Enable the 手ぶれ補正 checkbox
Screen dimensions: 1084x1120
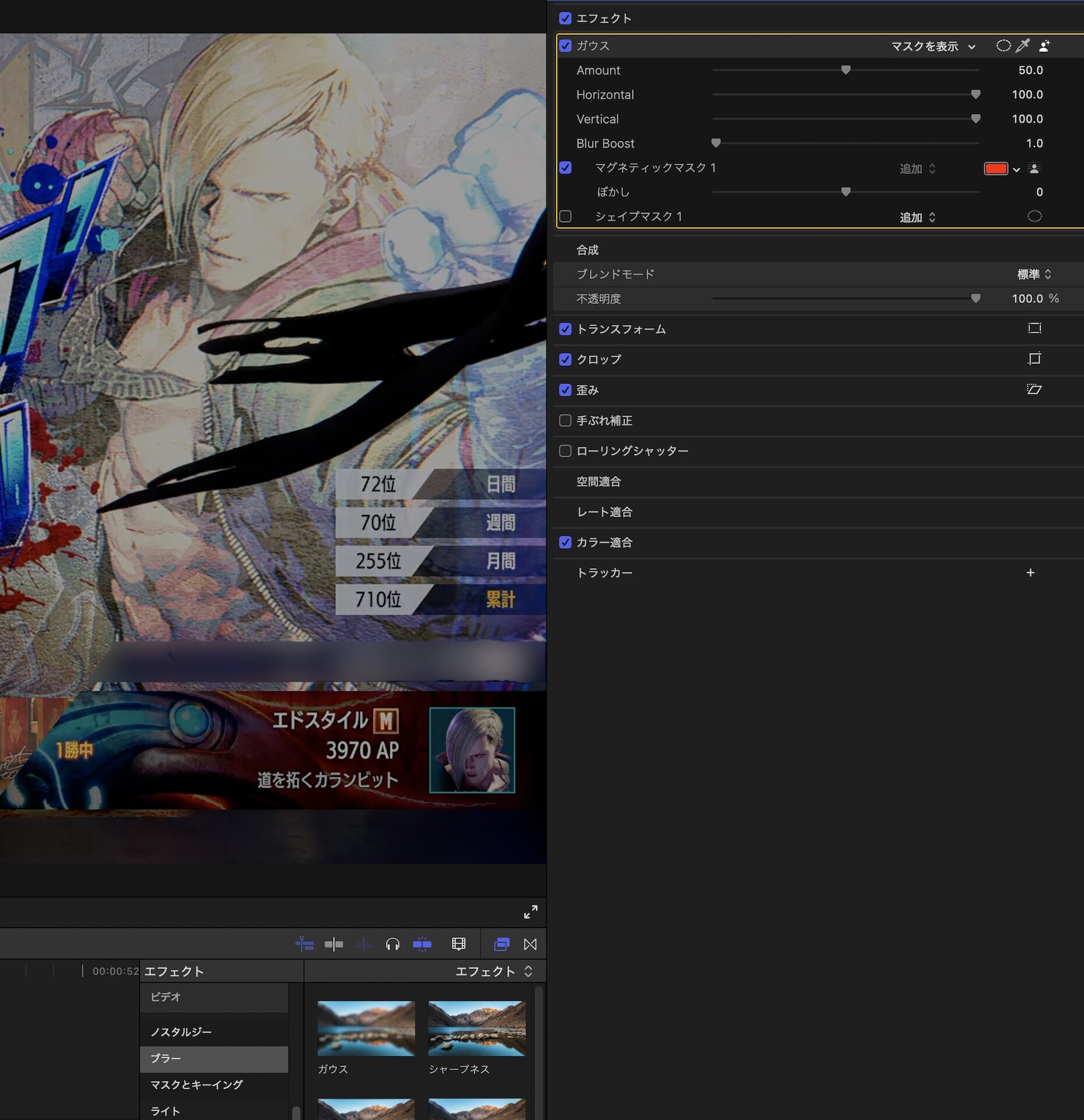coord(565,420)
